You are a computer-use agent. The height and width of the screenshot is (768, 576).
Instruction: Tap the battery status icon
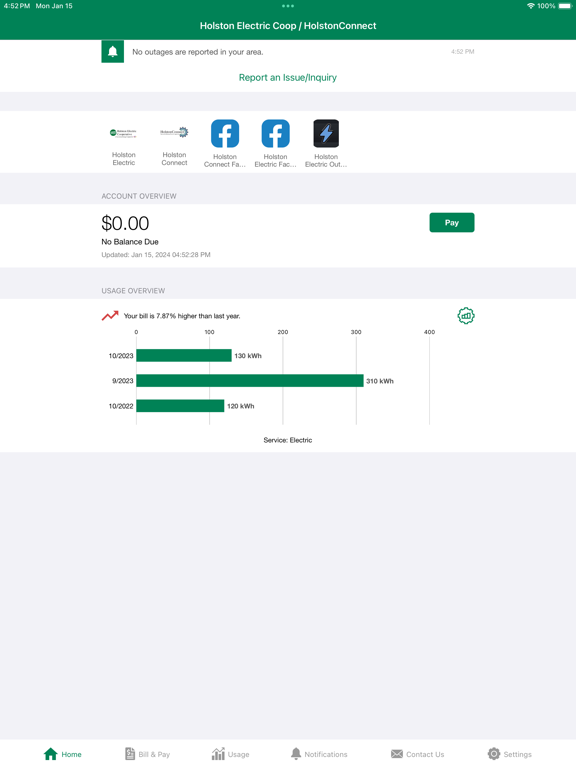tap(565, 6)
